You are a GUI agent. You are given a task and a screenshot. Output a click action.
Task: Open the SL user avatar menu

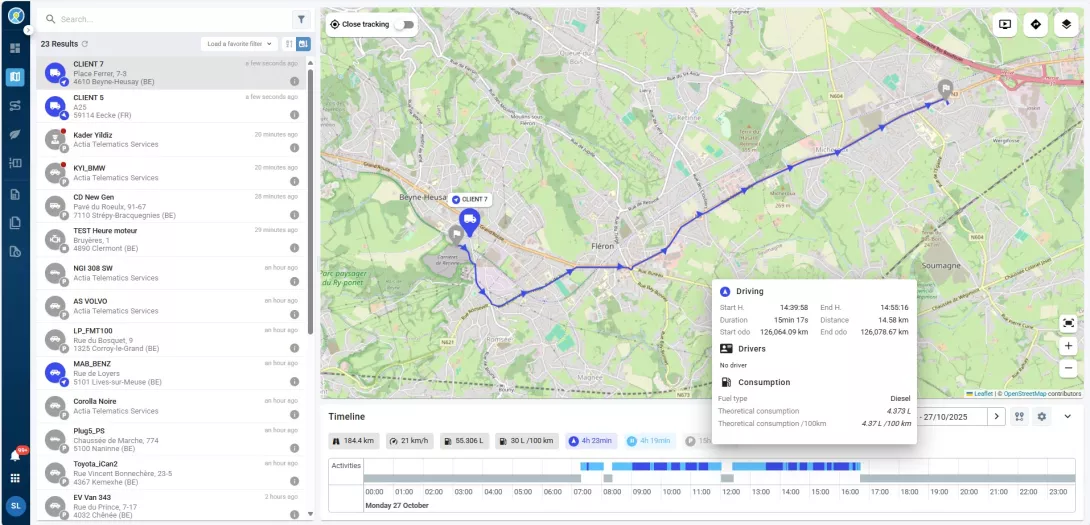tap(15, 506)
